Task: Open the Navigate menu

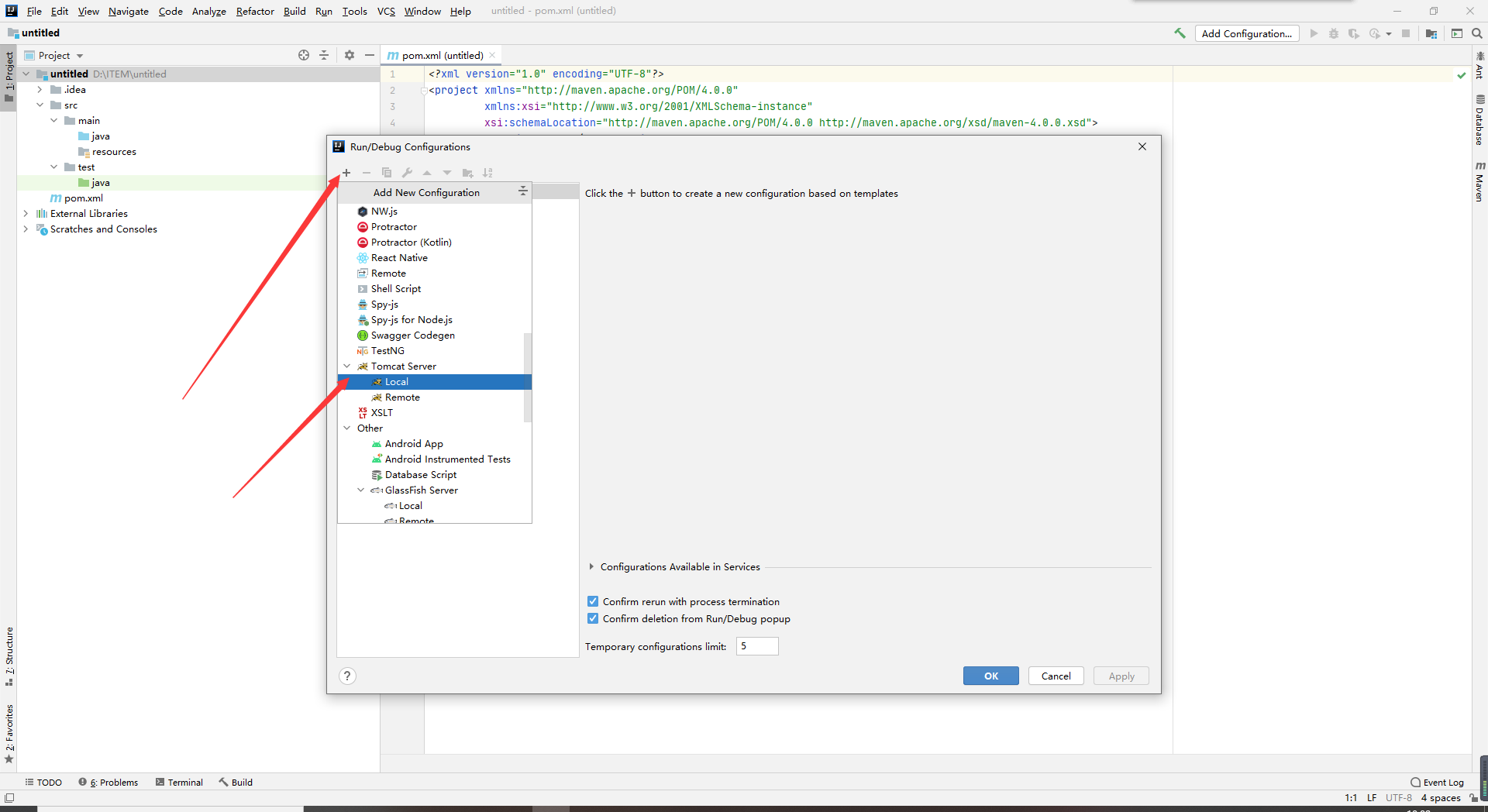Action: click(129, 11)
